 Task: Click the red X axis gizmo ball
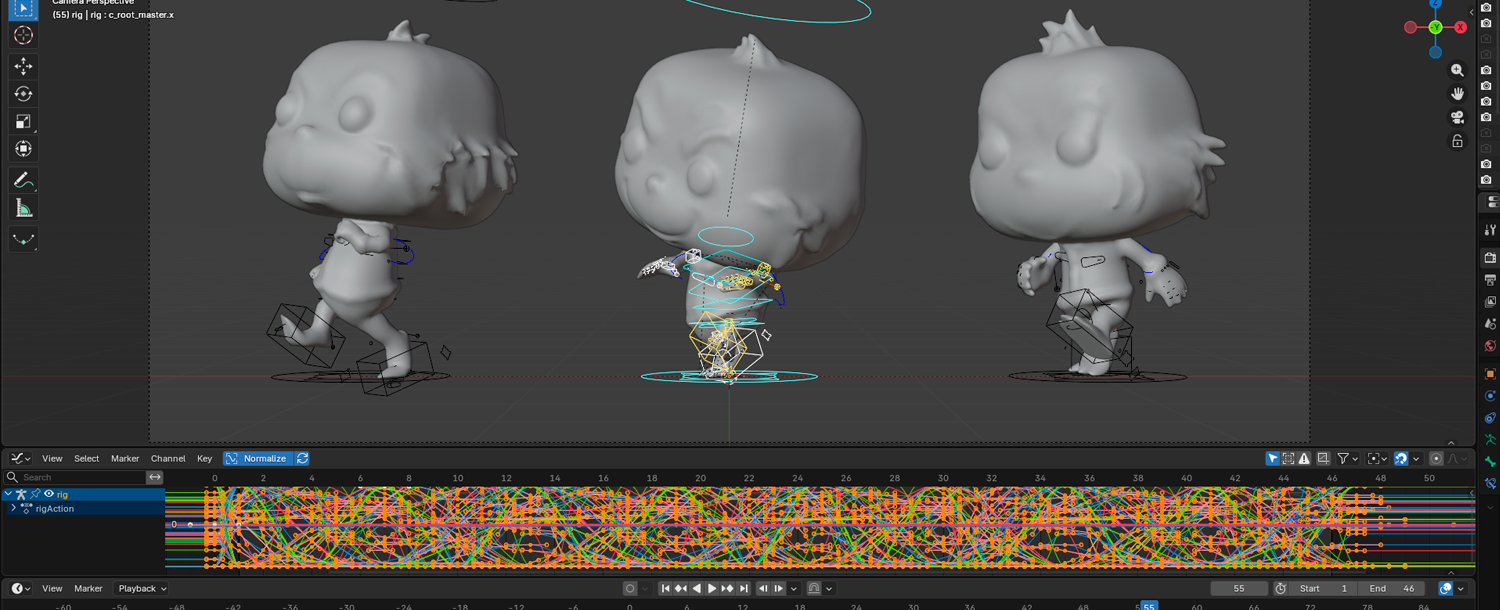click(x=1460, y=27)
